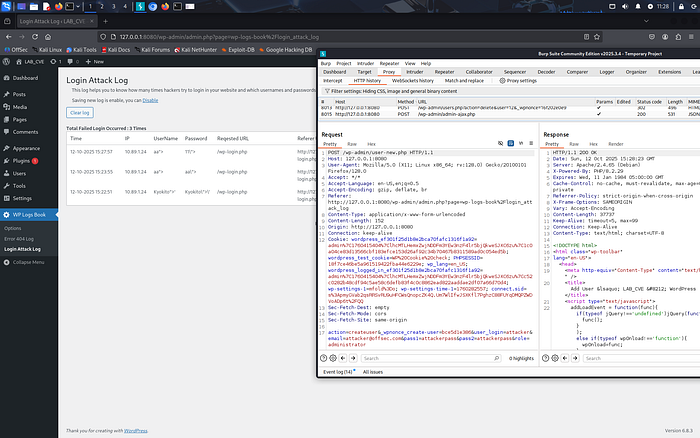This screenshot has height=438, width=700.
Task: Reload the current page in Firefox
Action: point(35,37)
